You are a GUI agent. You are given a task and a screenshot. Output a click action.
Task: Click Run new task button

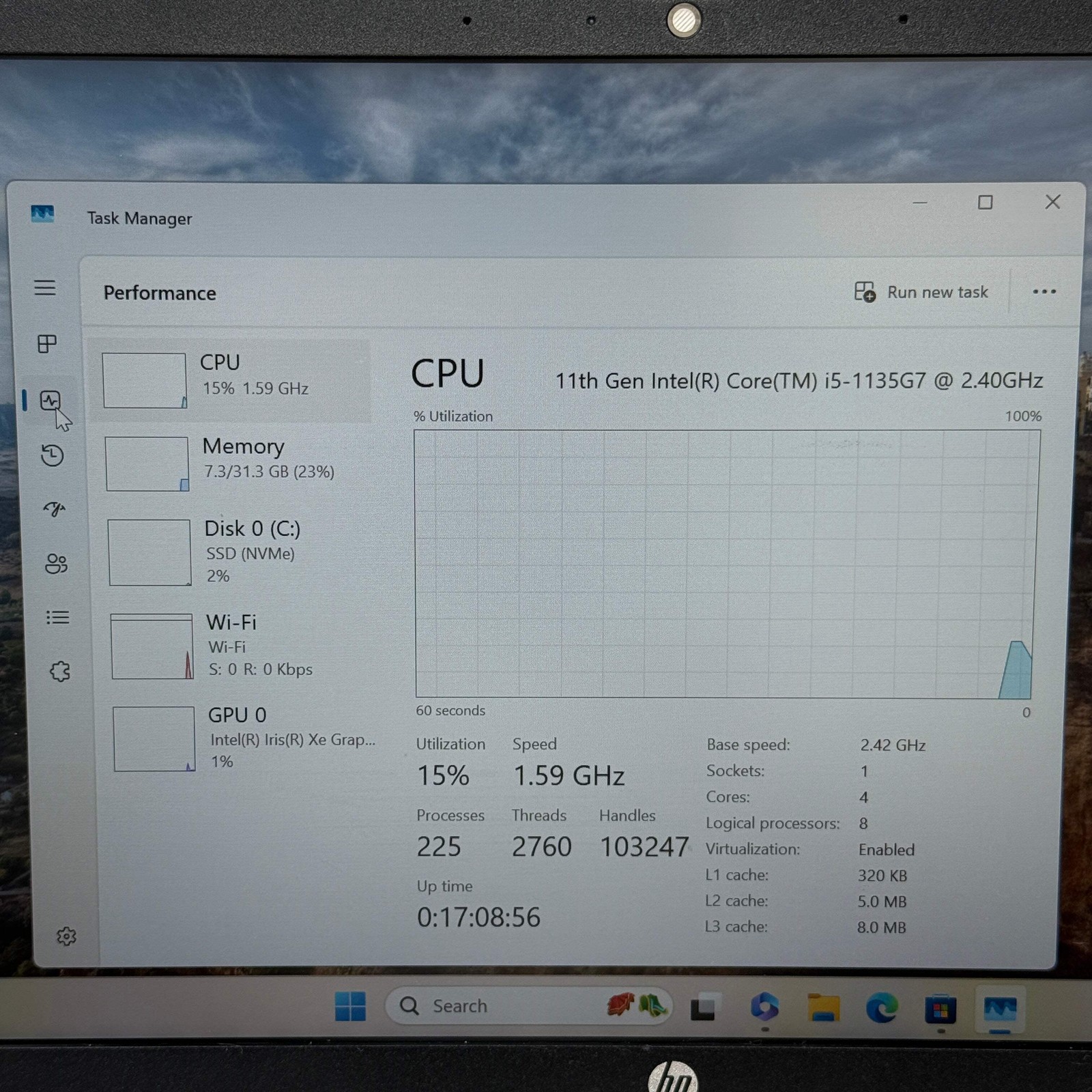click(921, 292)
